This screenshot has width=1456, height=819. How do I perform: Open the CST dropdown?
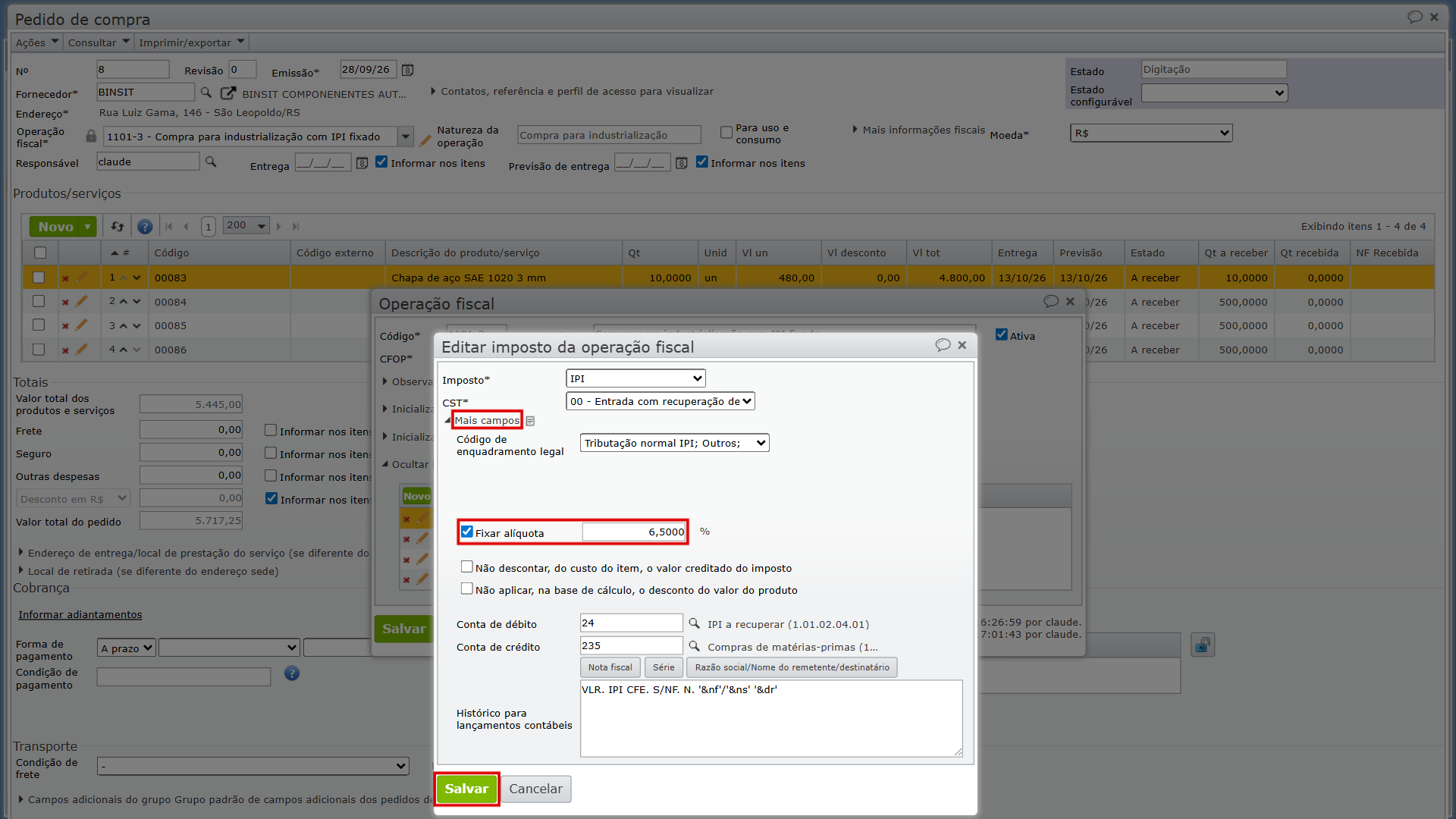coord(661,401)
